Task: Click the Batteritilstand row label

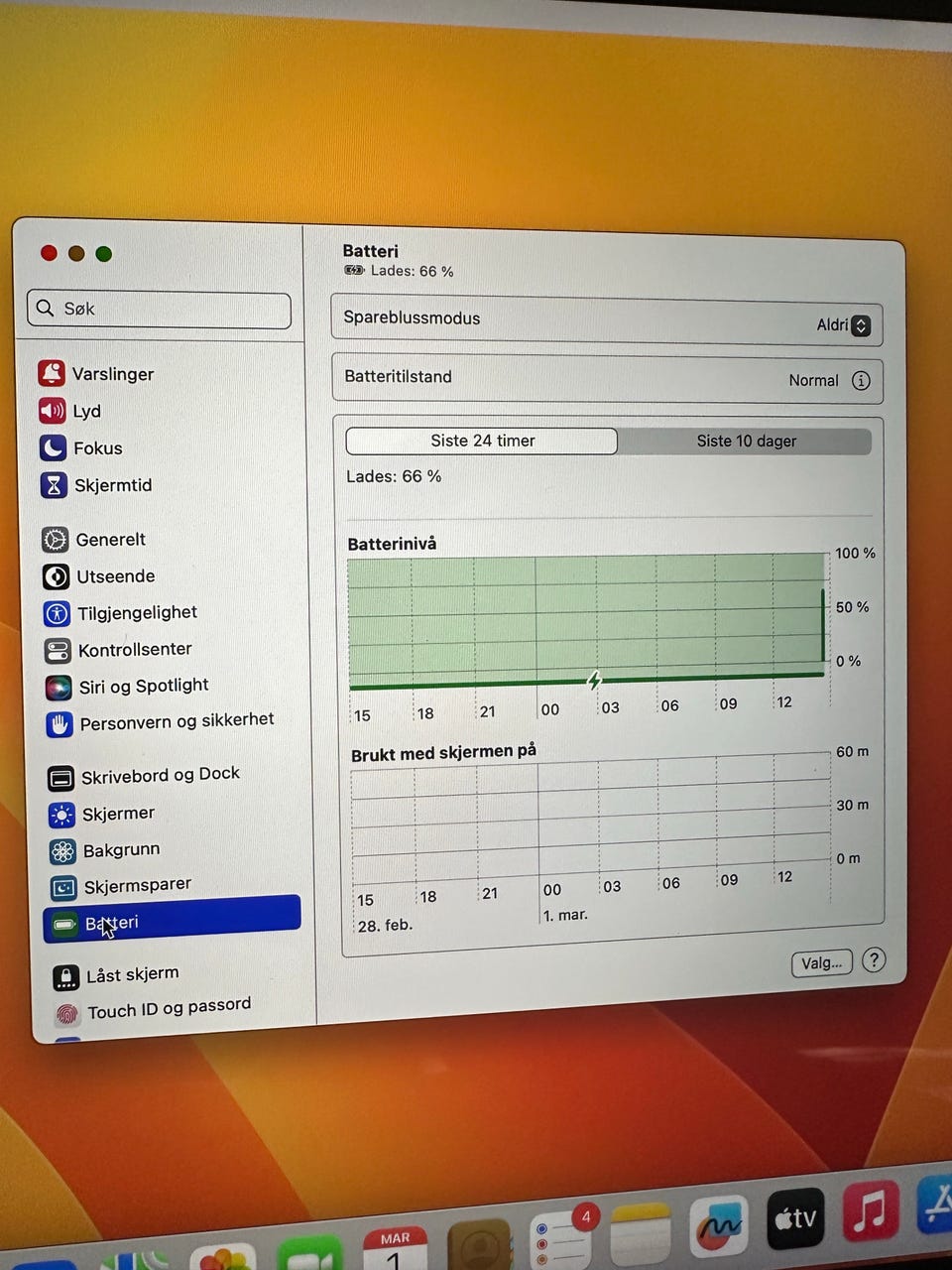Action: [398, 376]
